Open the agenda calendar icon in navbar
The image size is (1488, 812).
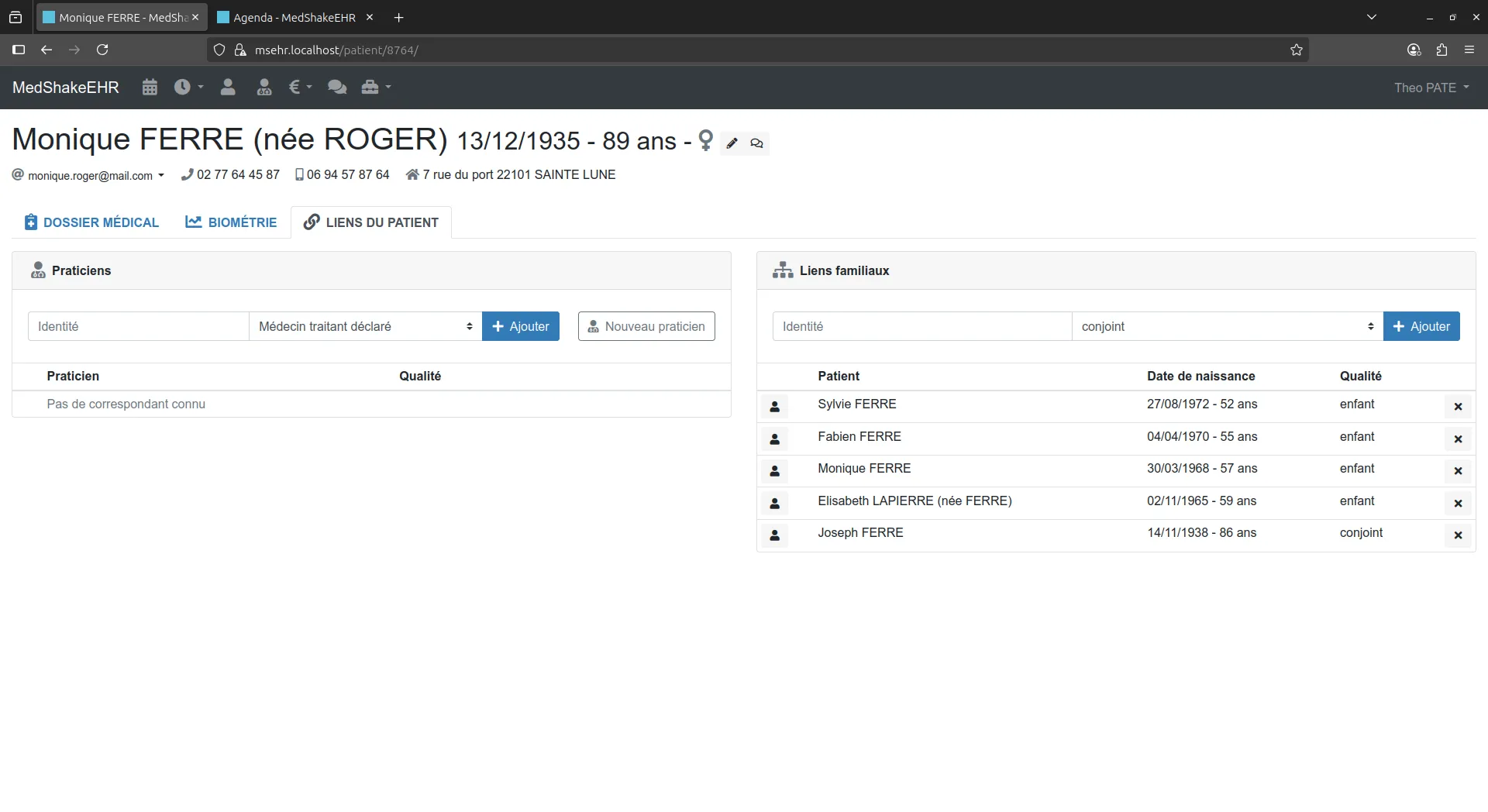pyautogui.click(x=150, y=88)
